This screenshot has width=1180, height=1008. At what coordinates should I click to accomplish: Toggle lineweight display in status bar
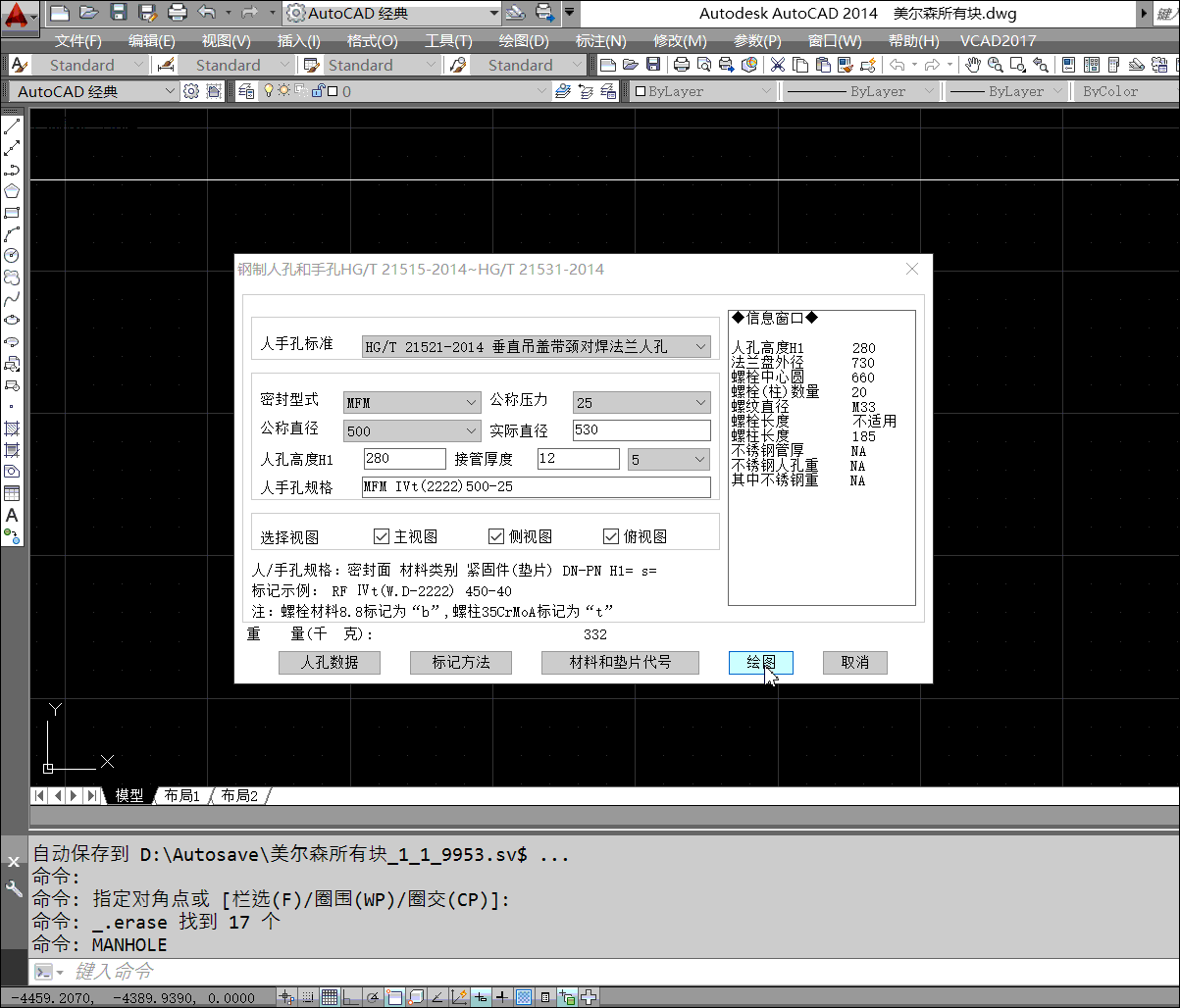point(502,997)
